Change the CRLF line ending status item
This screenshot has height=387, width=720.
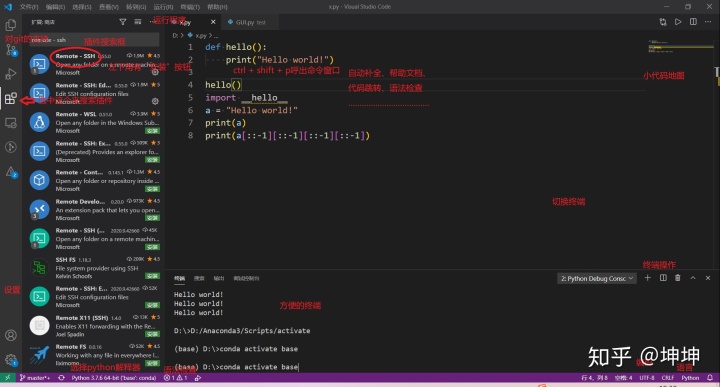668,378
